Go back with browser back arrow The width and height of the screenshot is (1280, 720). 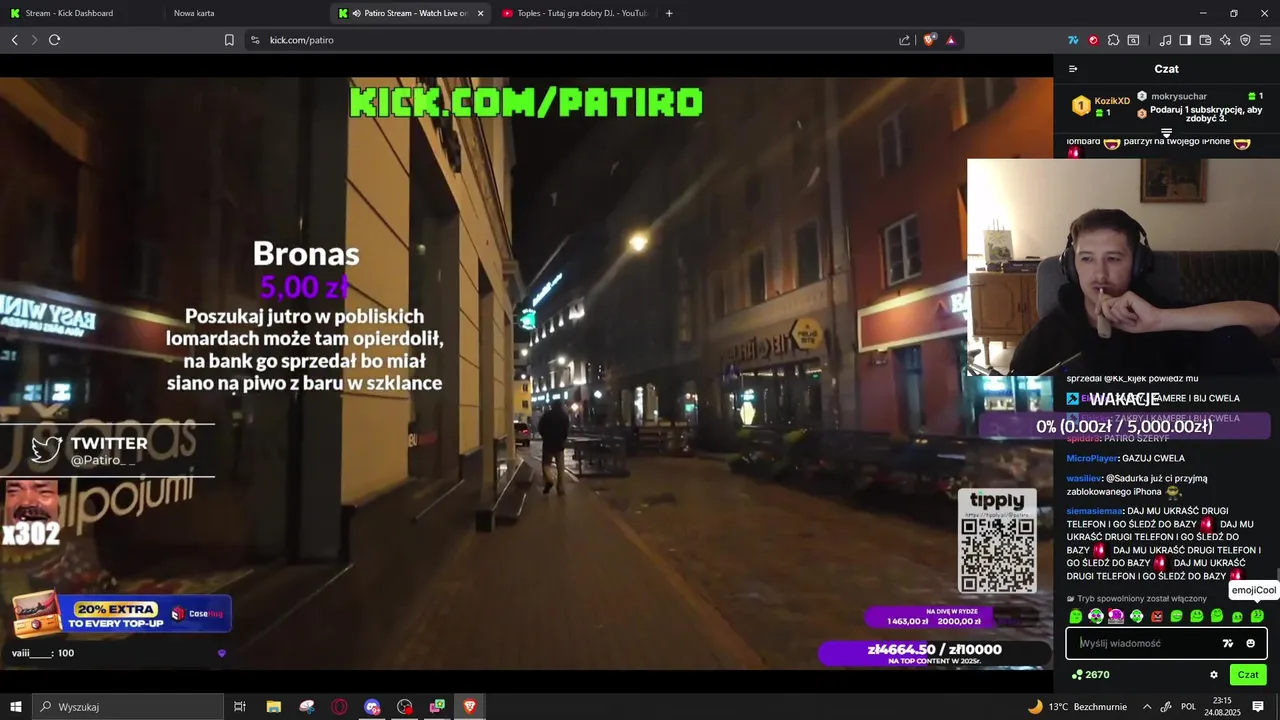[x=14, y=40]
